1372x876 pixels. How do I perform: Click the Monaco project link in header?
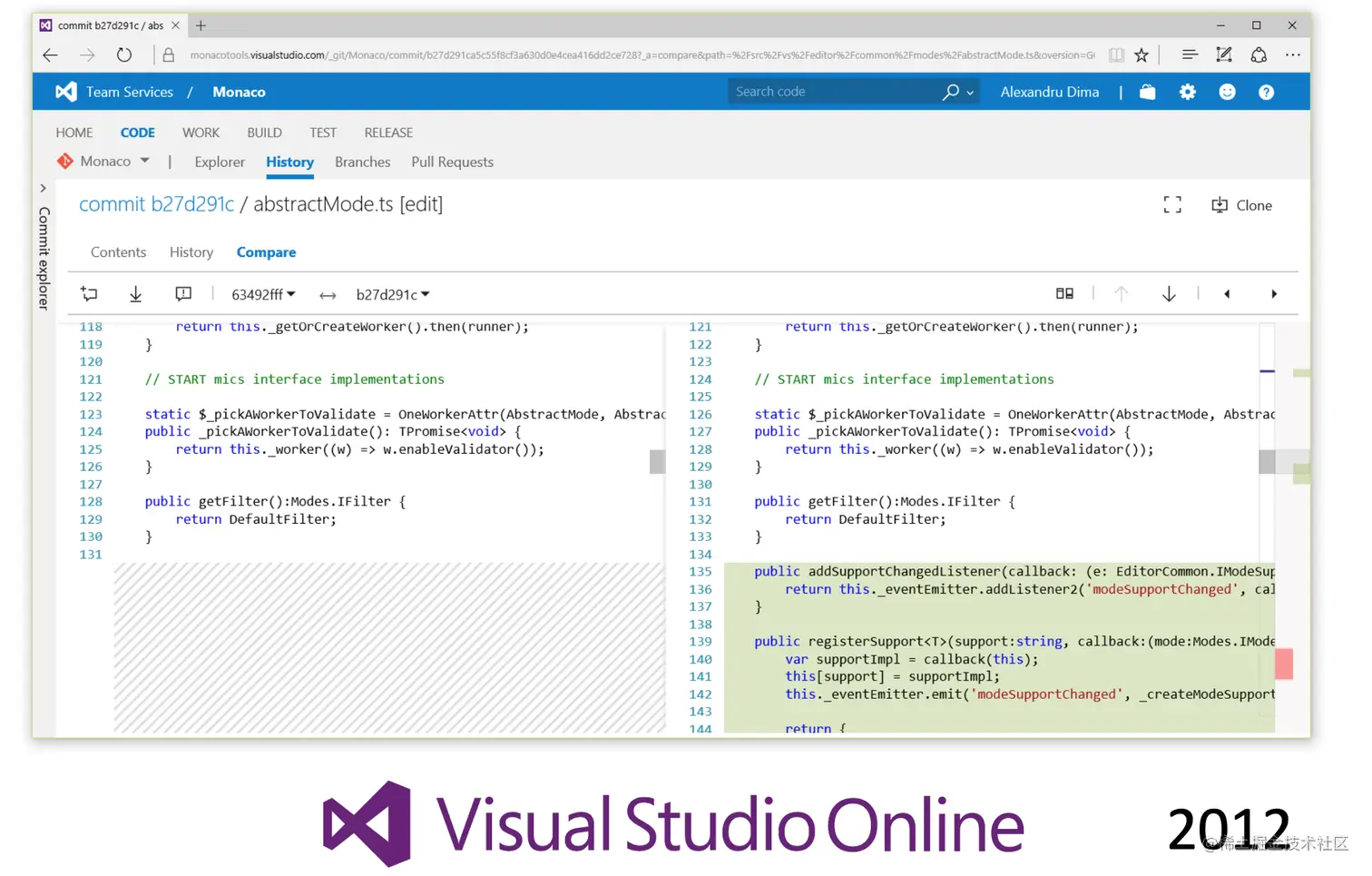click(x=239, y=92)
